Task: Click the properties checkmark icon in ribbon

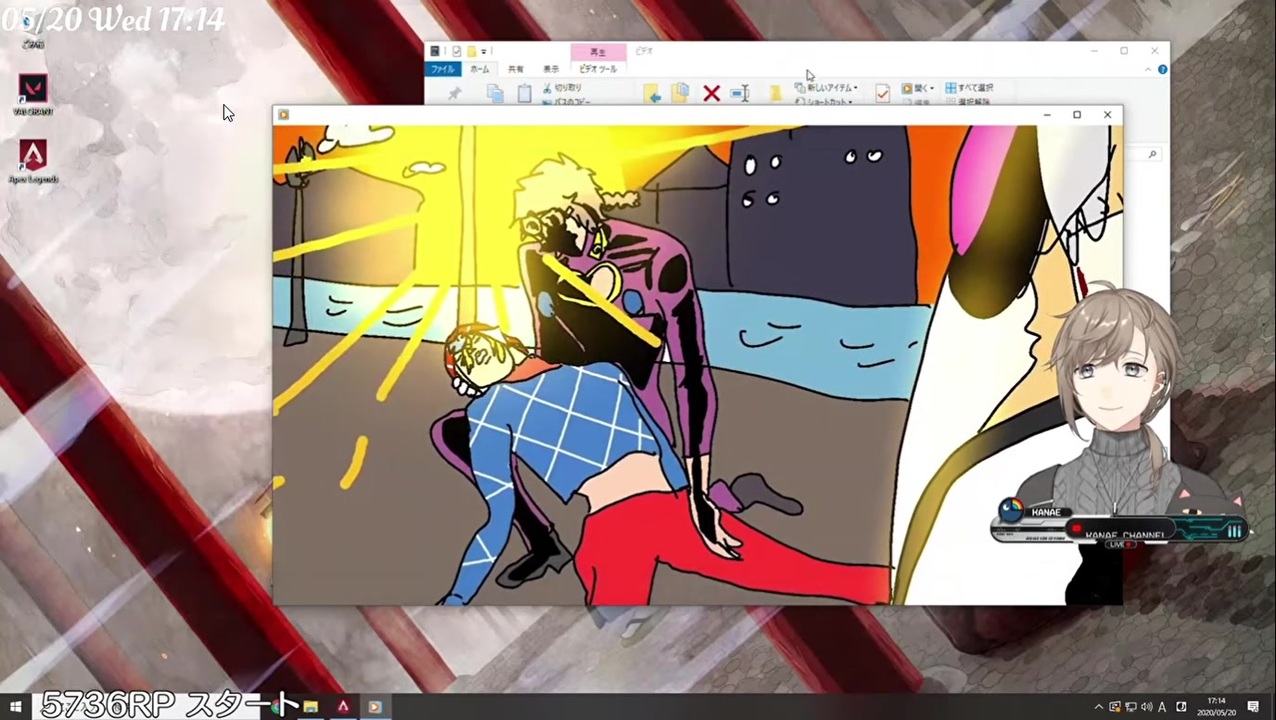Action: (x=882, y=93)
